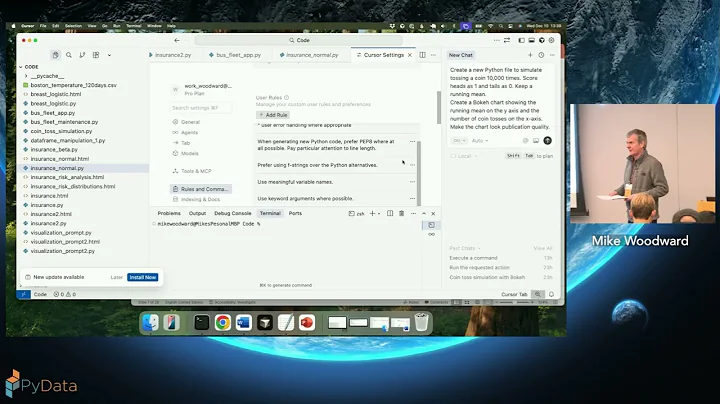Split the editor to the right
The width and height of the screenshot is (720, 404).
coord(422,55)
